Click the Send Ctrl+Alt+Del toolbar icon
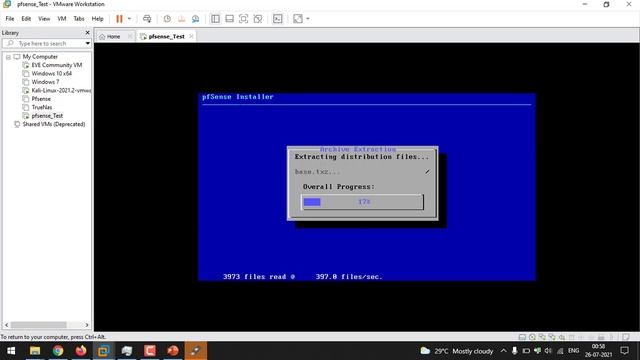 [x=147, y=19]
